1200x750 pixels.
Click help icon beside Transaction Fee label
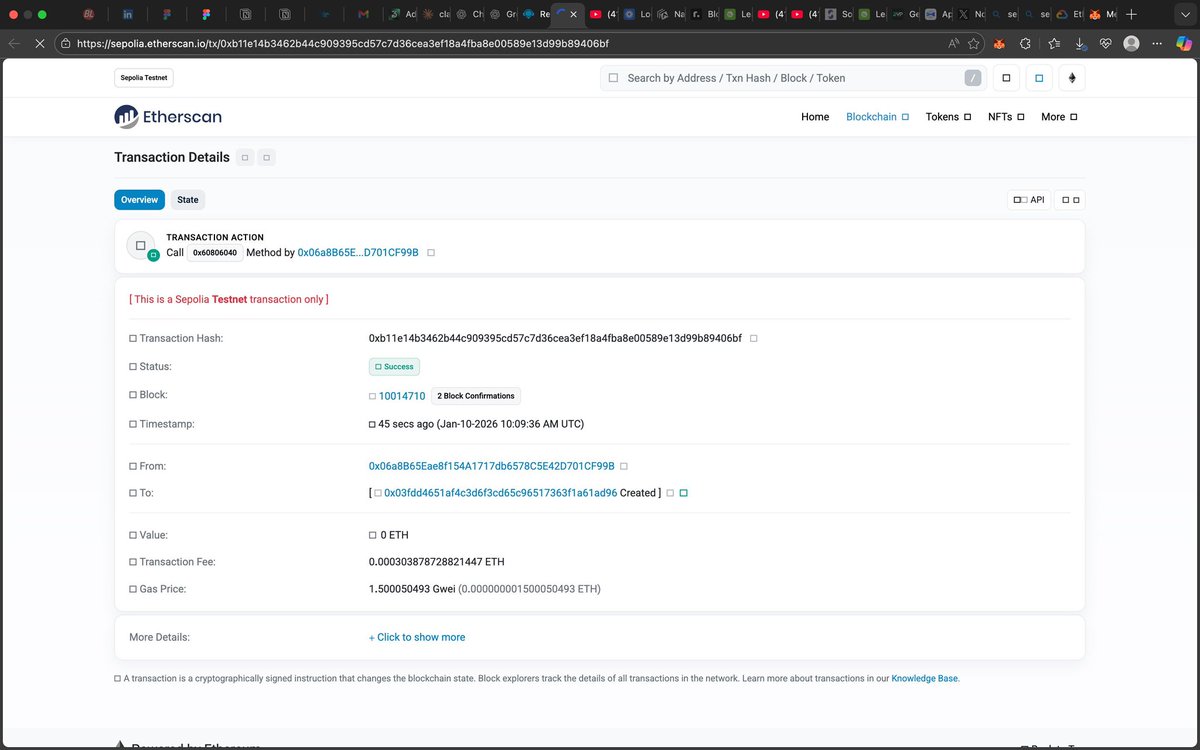tap(133, 562)
